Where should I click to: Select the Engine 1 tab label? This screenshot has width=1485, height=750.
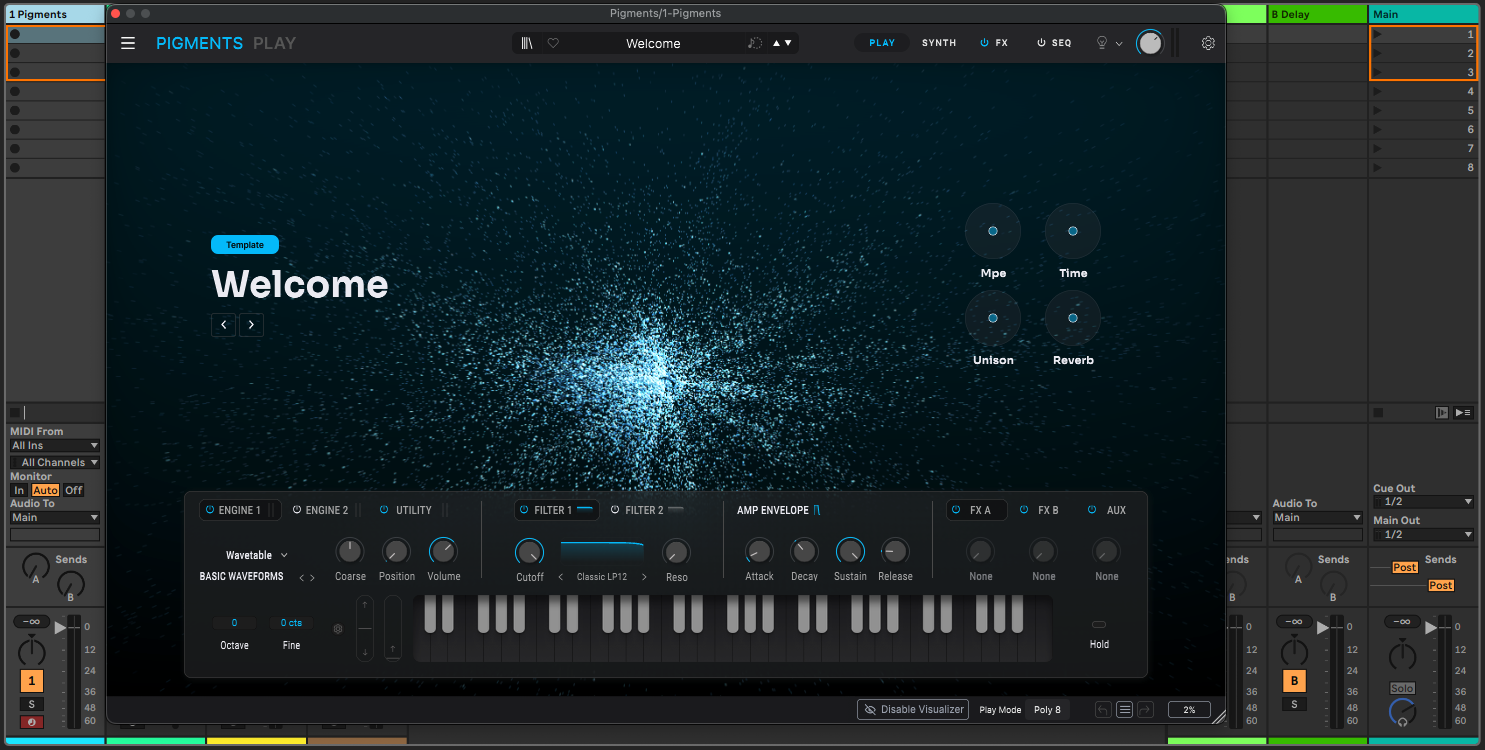tap(240, 510)
